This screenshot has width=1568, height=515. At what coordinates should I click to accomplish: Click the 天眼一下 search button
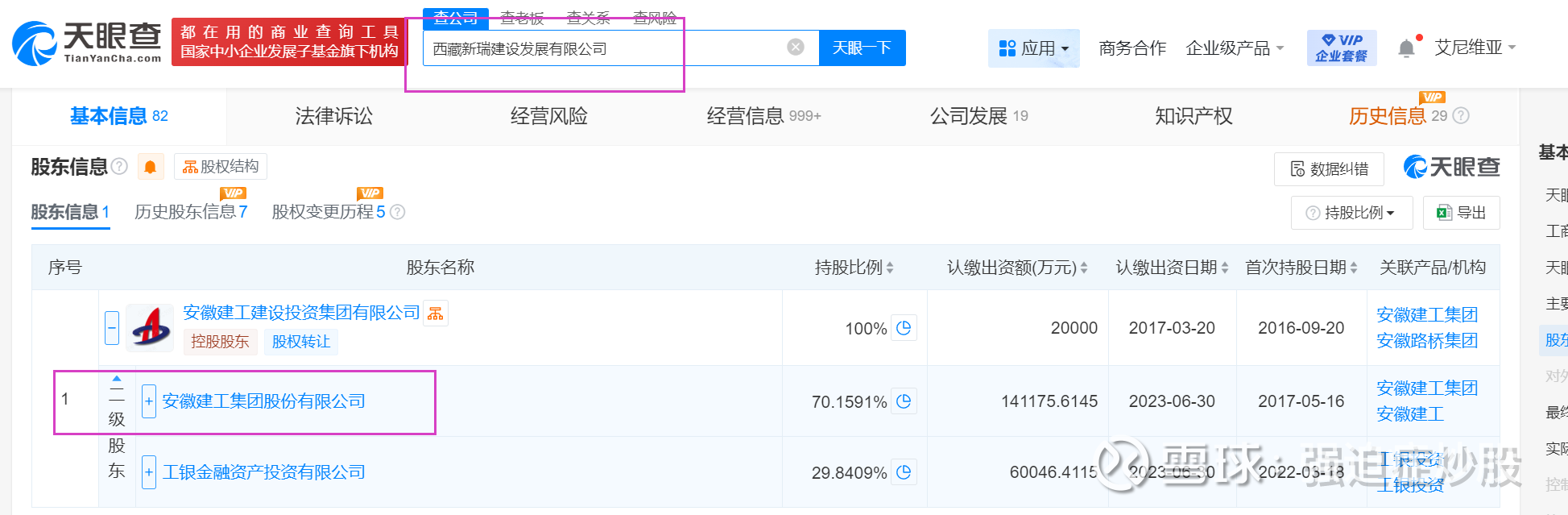pyautogui.click(x=862, y=48)
